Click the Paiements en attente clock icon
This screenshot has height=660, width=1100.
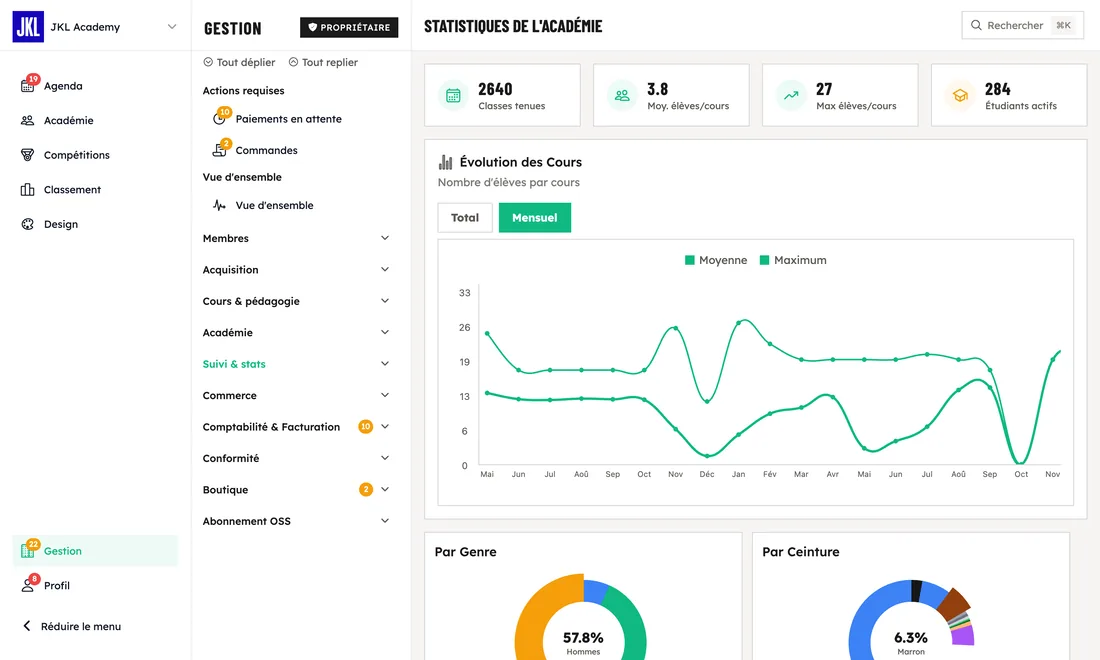[220, 119]
